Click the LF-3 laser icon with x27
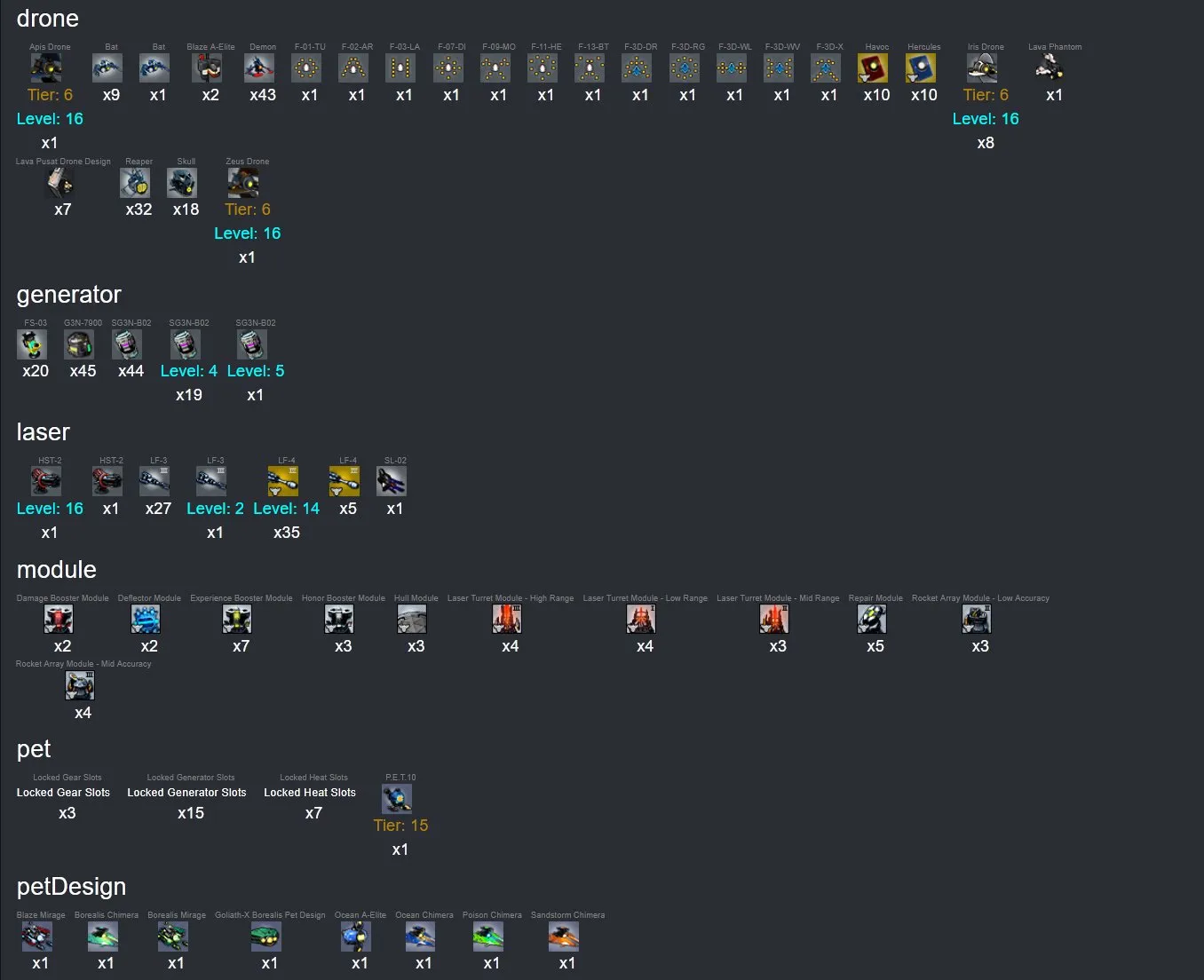Viewport: 1204px width, 980px height. pyautogui.click(x=154, y=482)
